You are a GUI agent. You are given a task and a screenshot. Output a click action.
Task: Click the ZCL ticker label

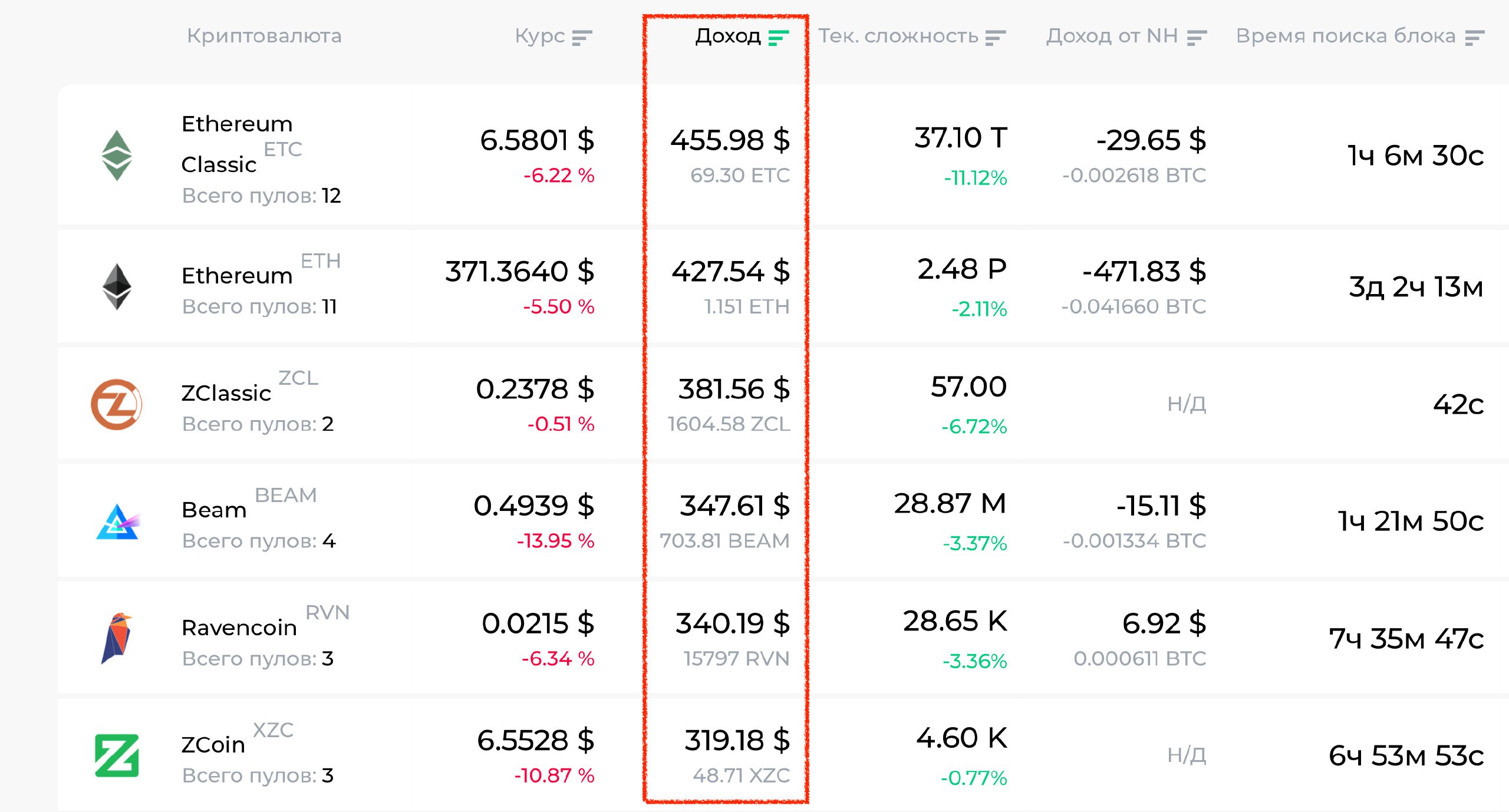coord(298,378)
